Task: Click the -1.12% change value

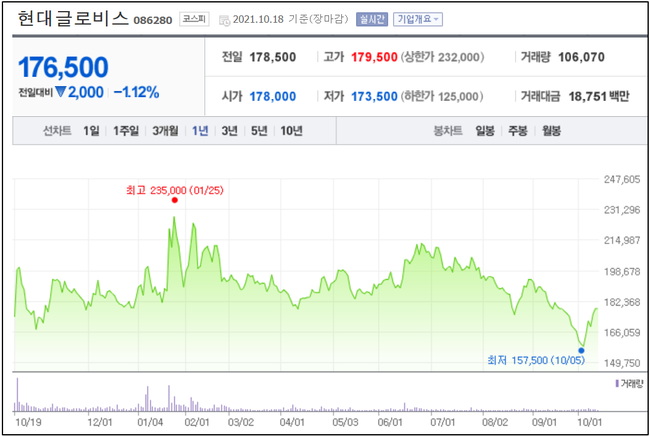Action: click(x=136, y=92)
